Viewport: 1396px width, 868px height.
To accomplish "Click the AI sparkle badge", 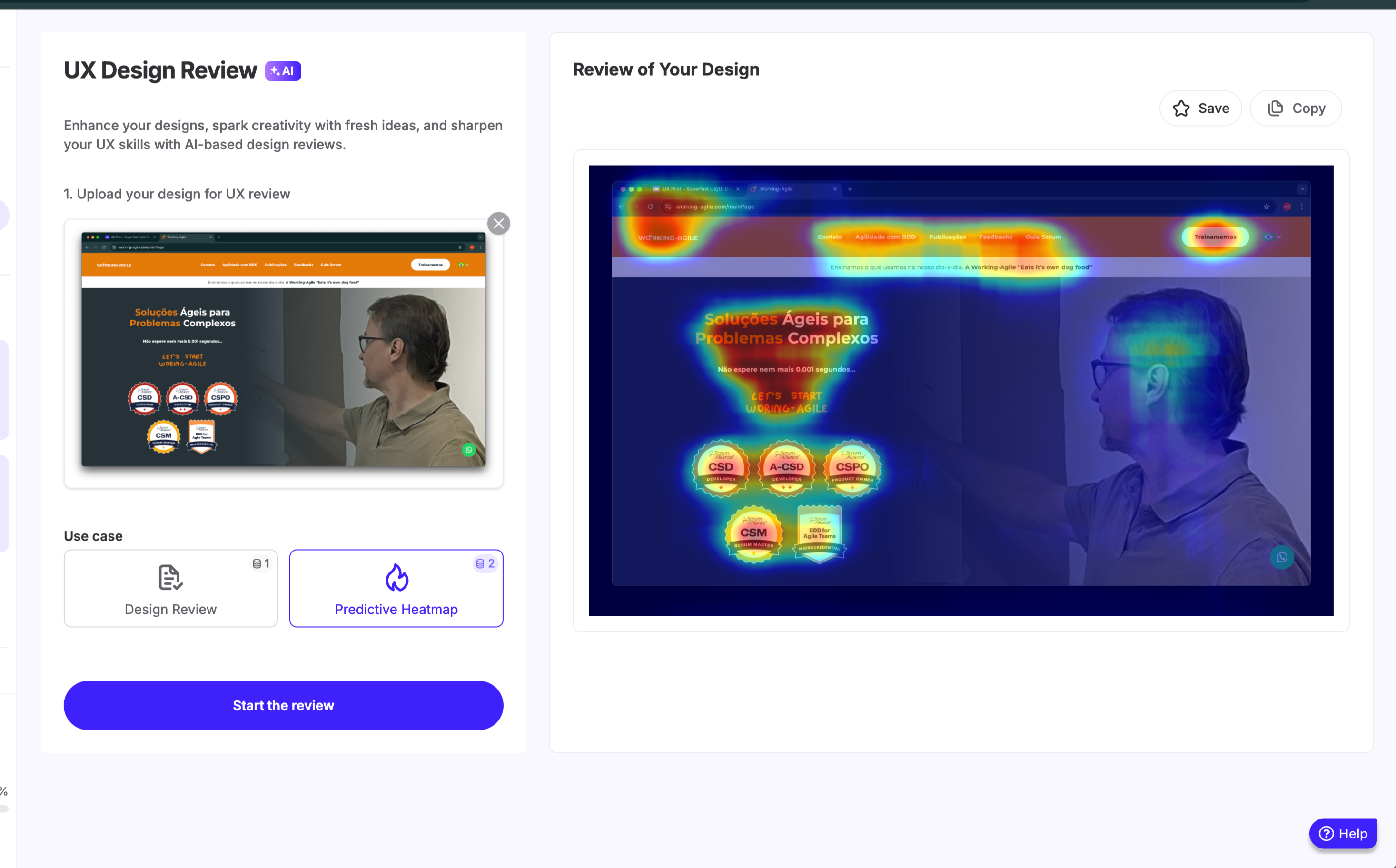I will point(282,71).
